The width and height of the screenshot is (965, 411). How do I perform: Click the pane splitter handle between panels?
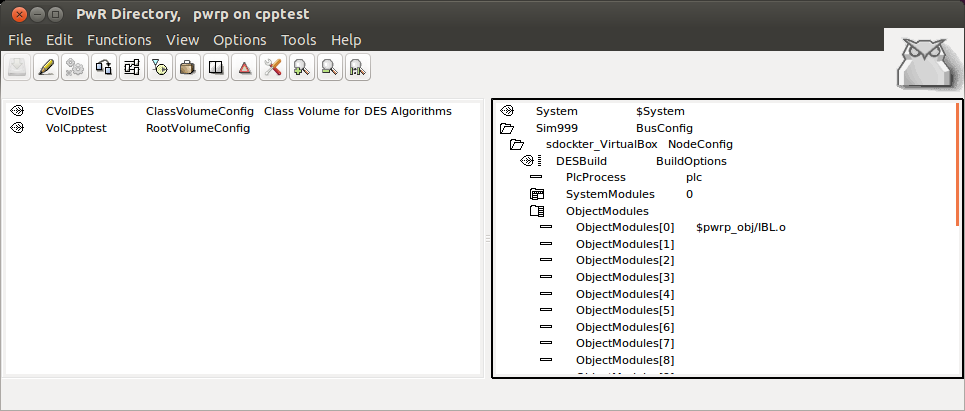487,239
